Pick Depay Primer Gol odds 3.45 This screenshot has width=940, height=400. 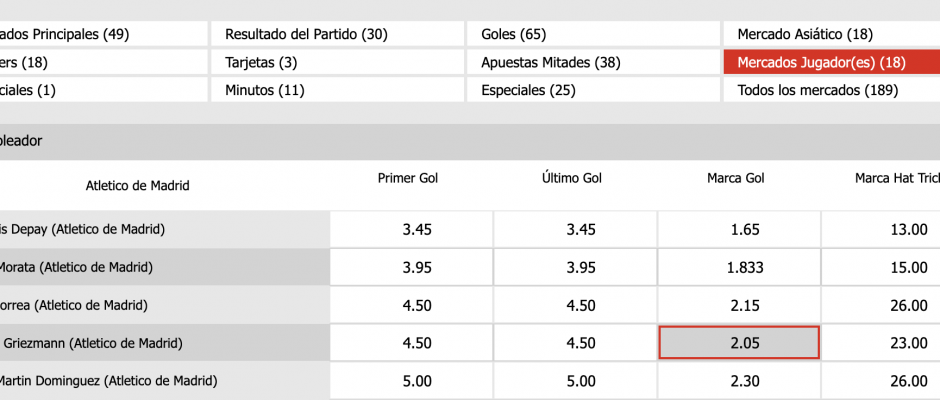coord(417,229)
